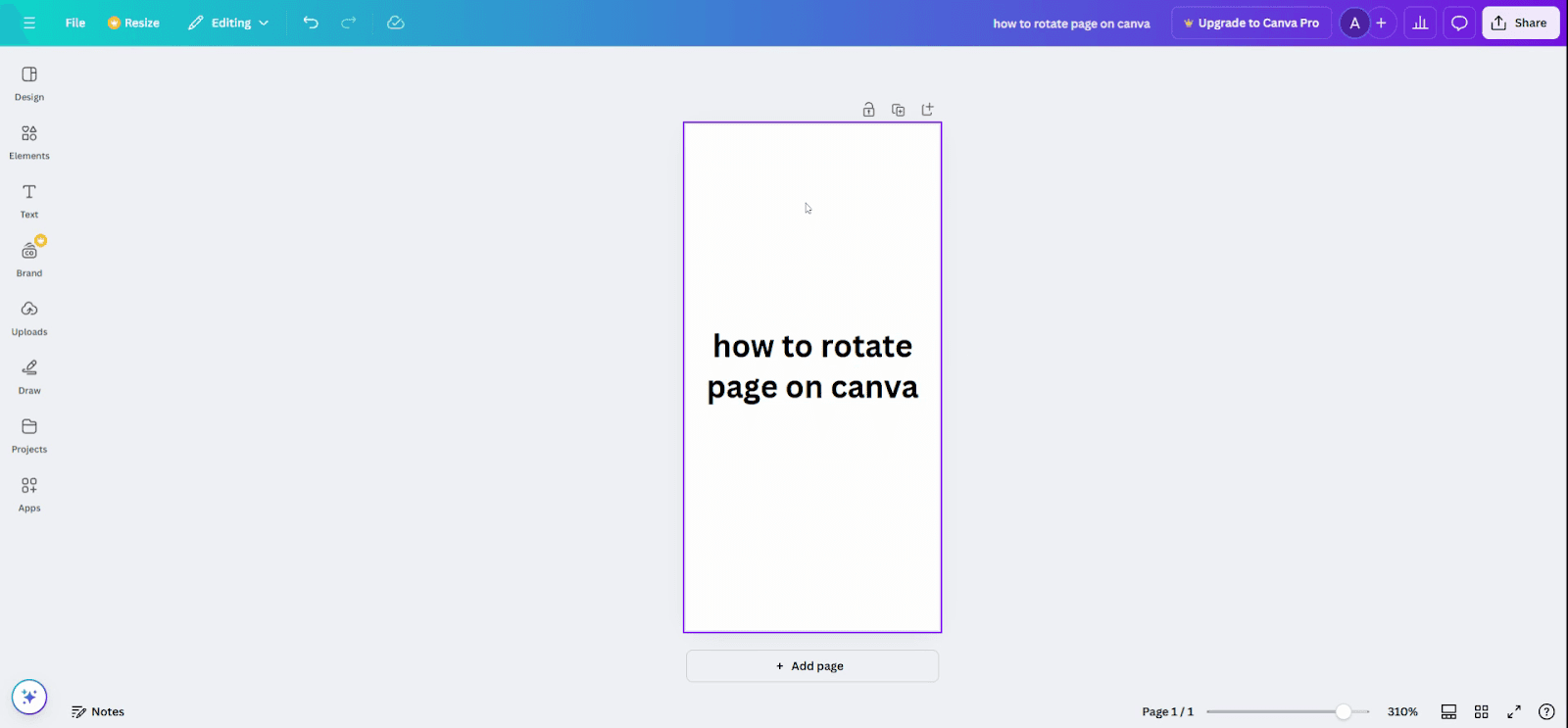Expand the Editing mode dropdown
The height and width of the screenshot is (728, 1568).
pyautogui.click(x=228, y=23)
